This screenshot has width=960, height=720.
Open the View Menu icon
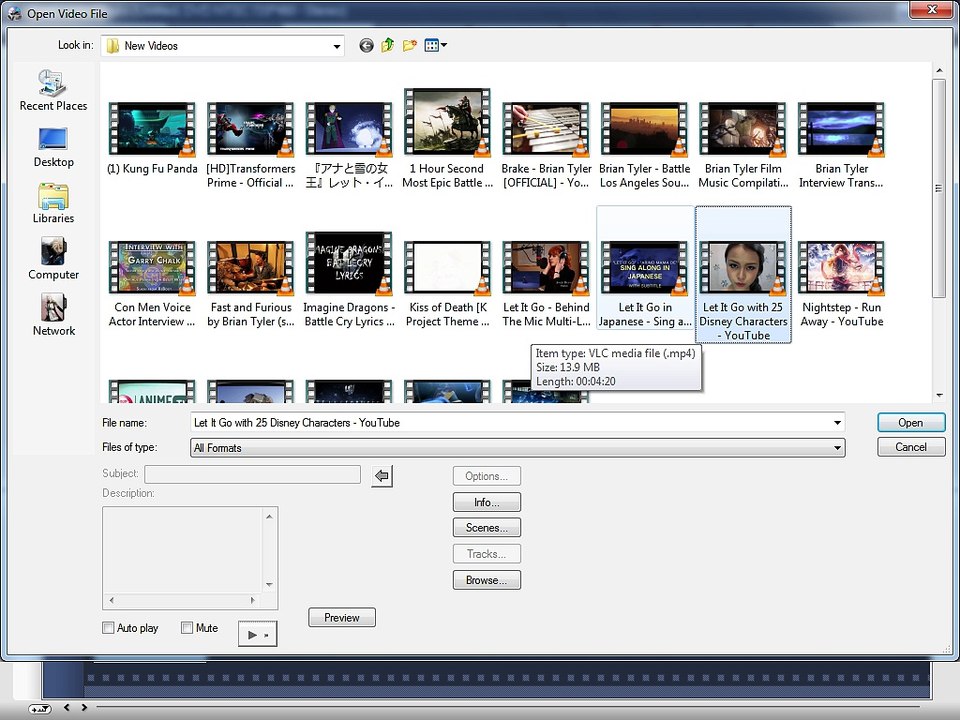click(x=435, y=45)
